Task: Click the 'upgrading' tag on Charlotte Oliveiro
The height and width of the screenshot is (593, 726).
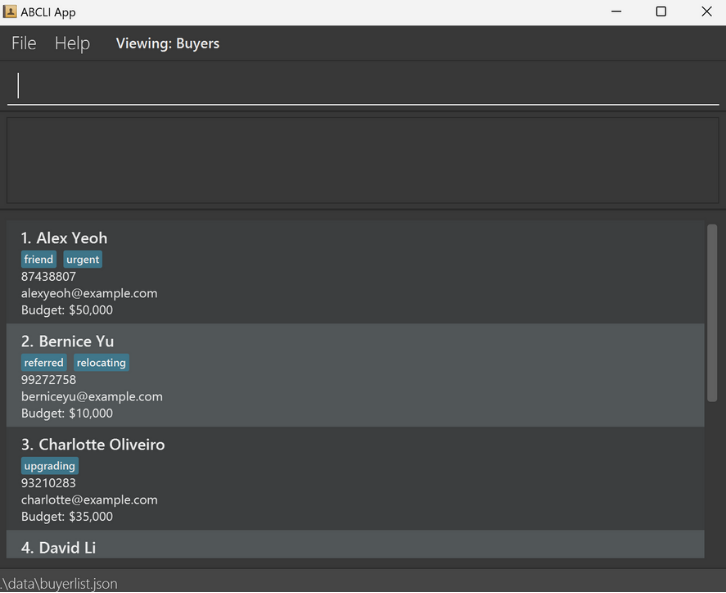Action: click(x=50, y=466)
